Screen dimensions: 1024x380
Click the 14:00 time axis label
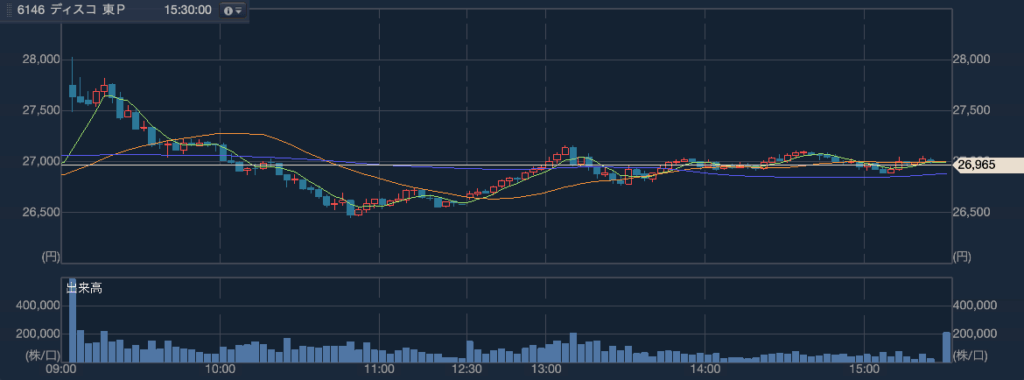click(704, 370)
